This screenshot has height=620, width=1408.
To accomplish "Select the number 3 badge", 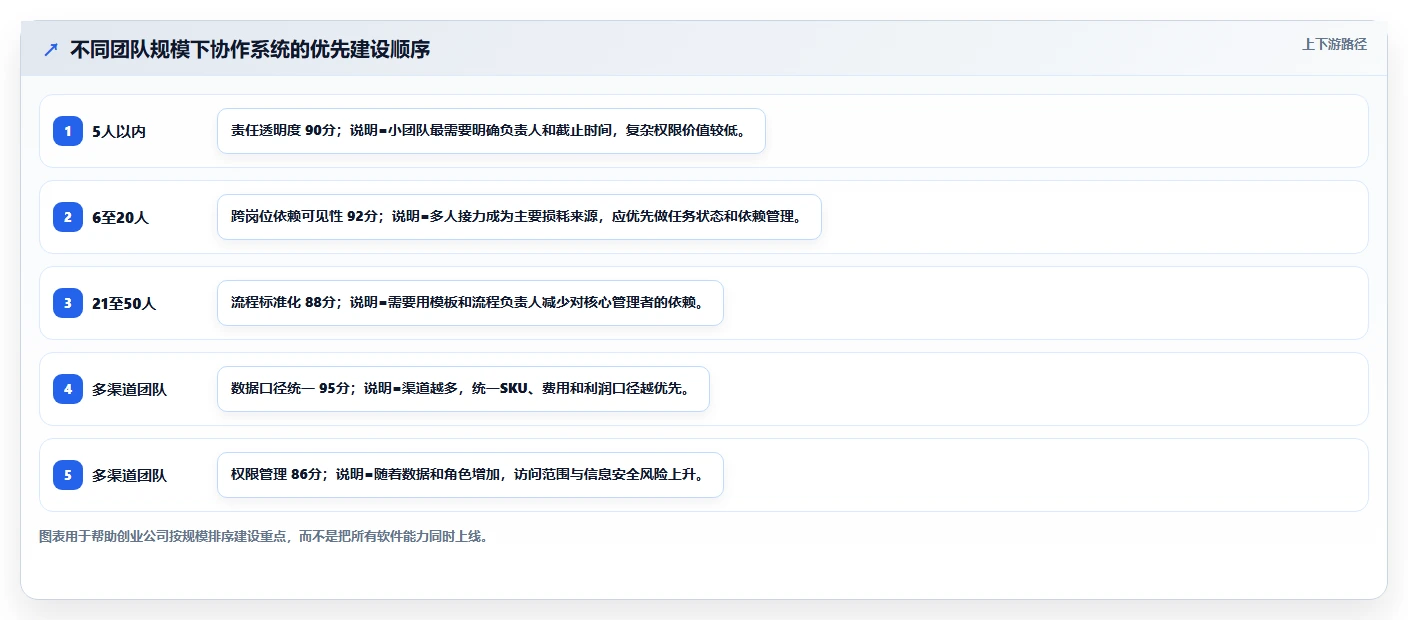I will coord(68,303).
